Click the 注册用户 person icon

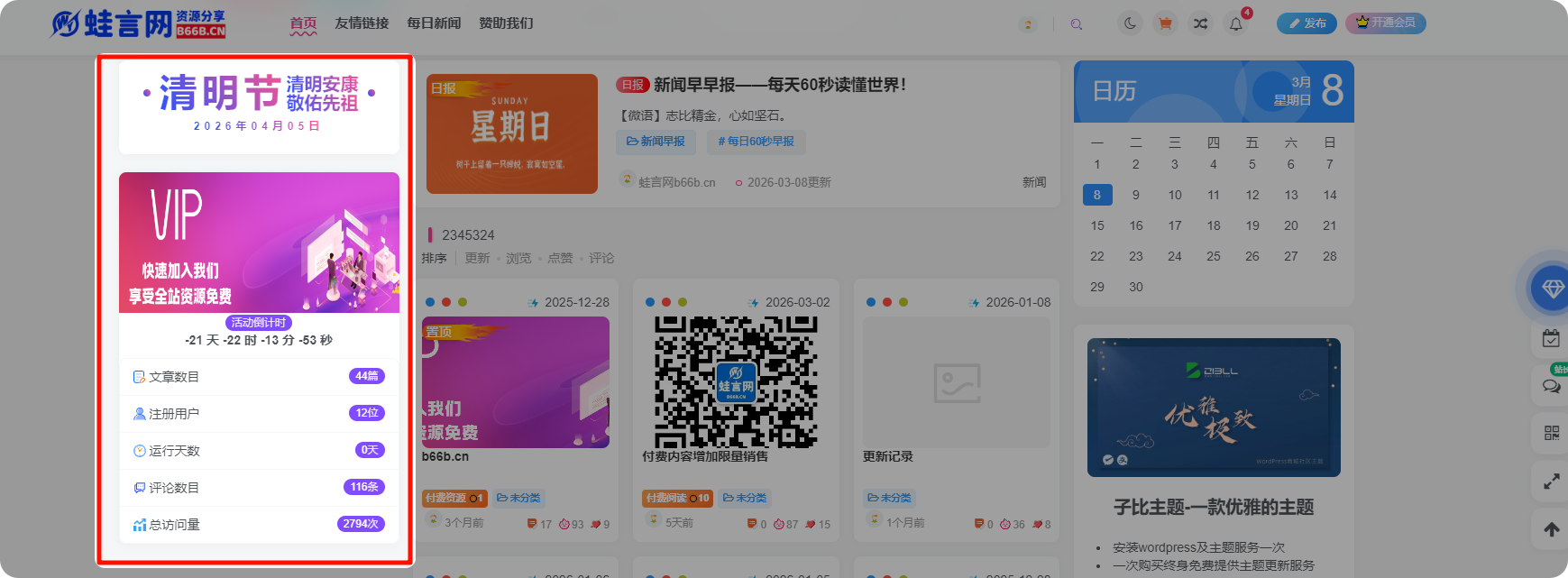tap(140, 414)
